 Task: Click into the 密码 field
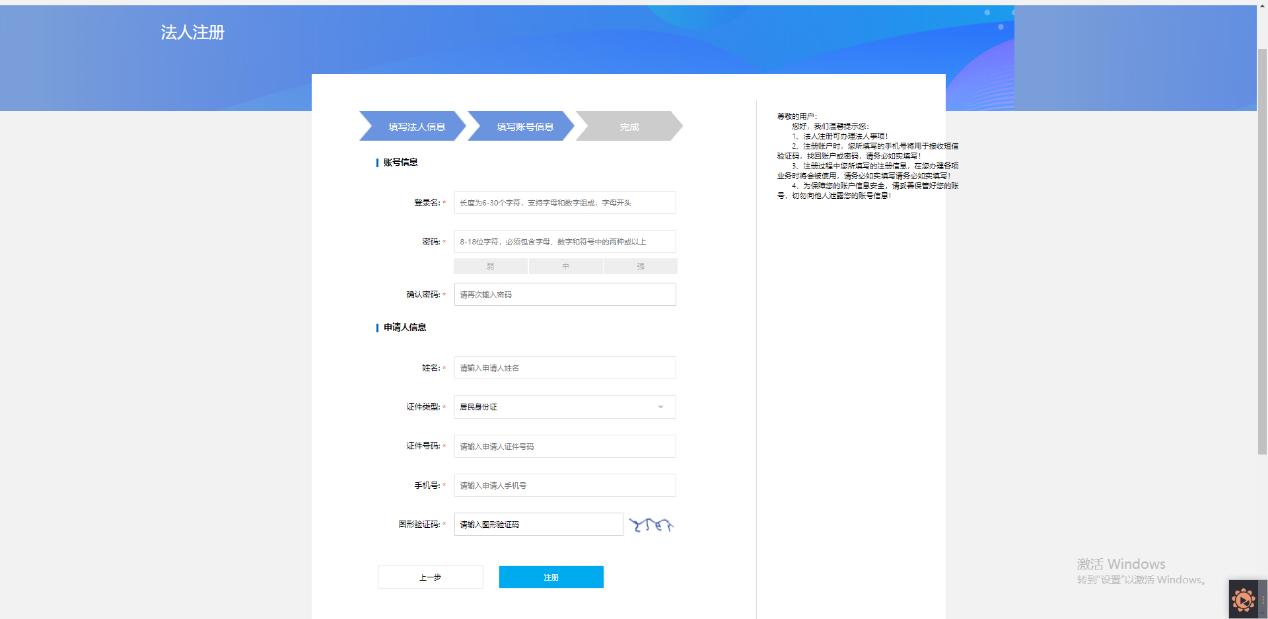pyautogui.click(x=564, y=242)
